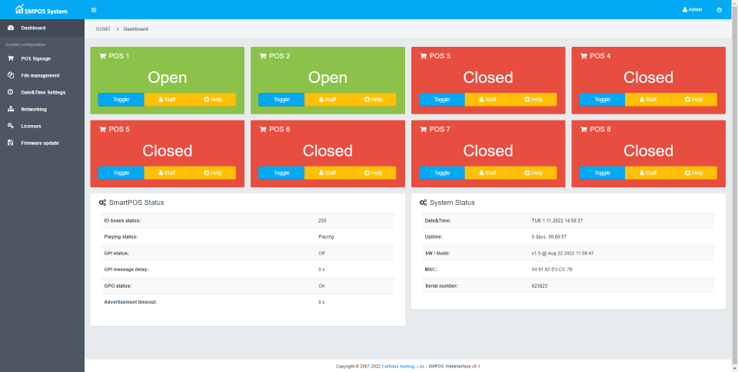This screenshot has height=372, width=738.
Task: Click the Staff button on POS 5
Action: tap(167, 173)
